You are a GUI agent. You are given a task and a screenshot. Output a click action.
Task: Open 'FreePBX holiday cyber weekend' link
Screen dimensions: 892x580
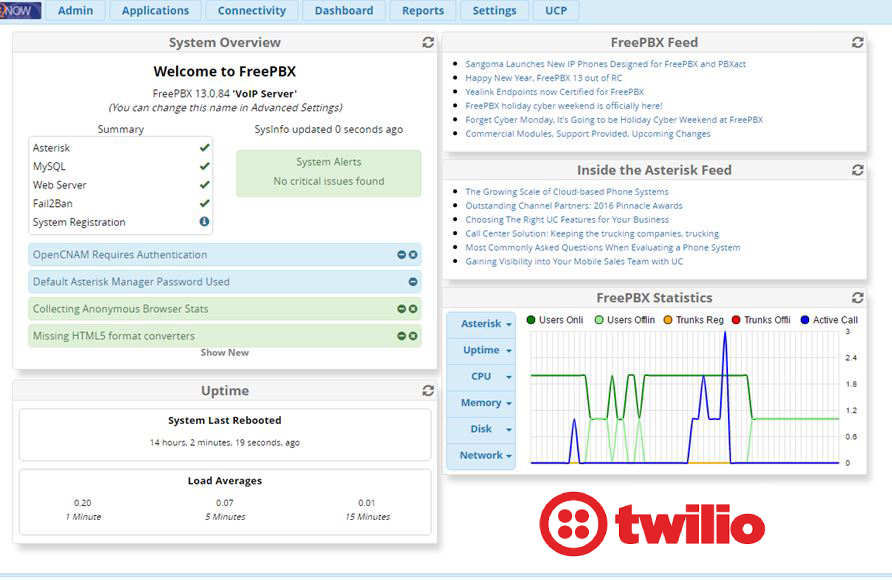pyautogui.click(x=564, y=106)
